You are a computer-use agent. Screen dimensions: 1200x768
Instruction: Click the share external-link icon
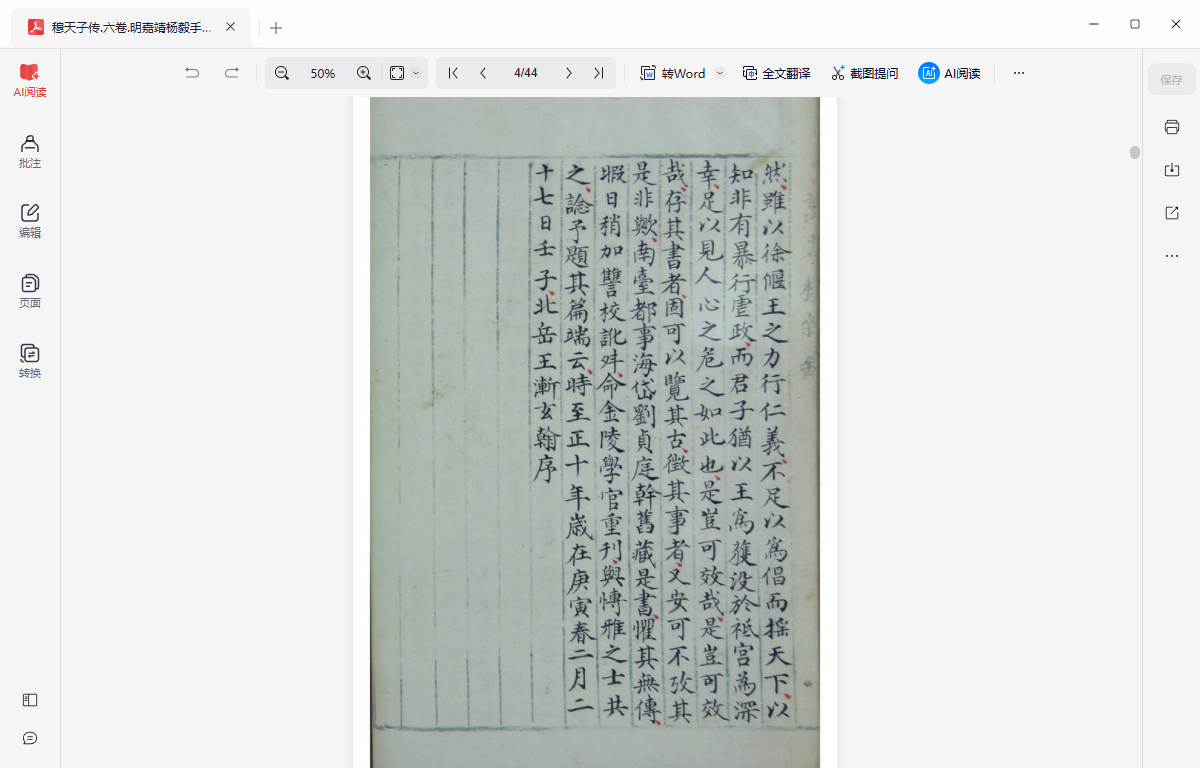click(1172, 213)
